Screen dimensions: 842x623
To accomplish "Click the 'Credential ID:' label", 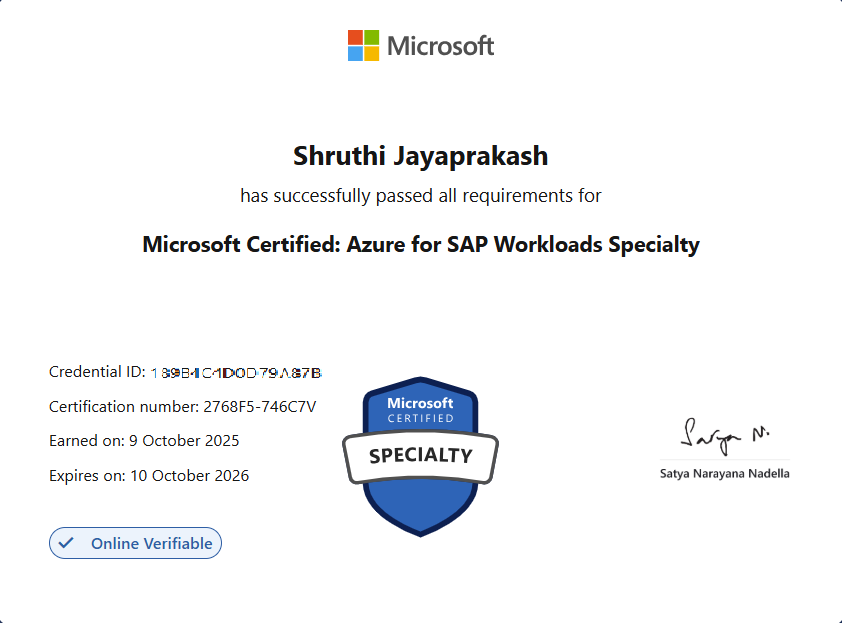I will coord(97,372).
